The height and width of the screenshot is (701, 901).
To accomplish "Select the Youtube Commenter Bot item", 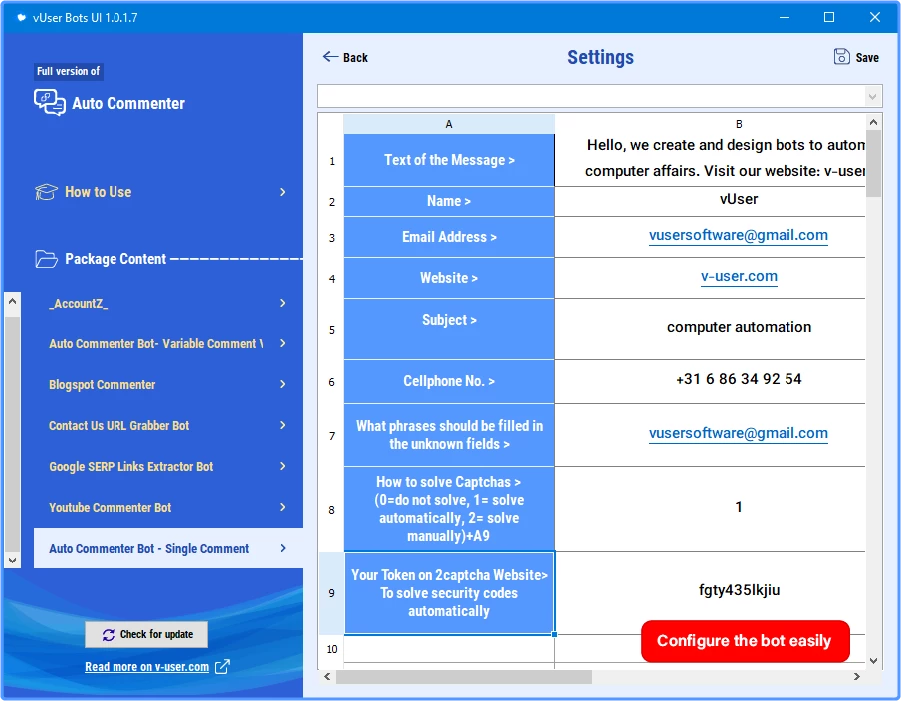I will [x=168, y=507].
